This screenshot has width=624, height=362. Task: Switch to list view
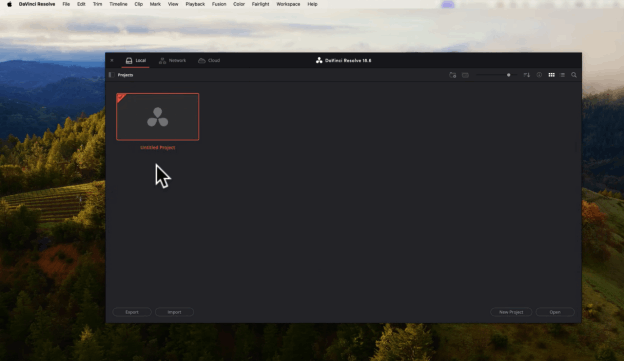click(x=562, y=75)
